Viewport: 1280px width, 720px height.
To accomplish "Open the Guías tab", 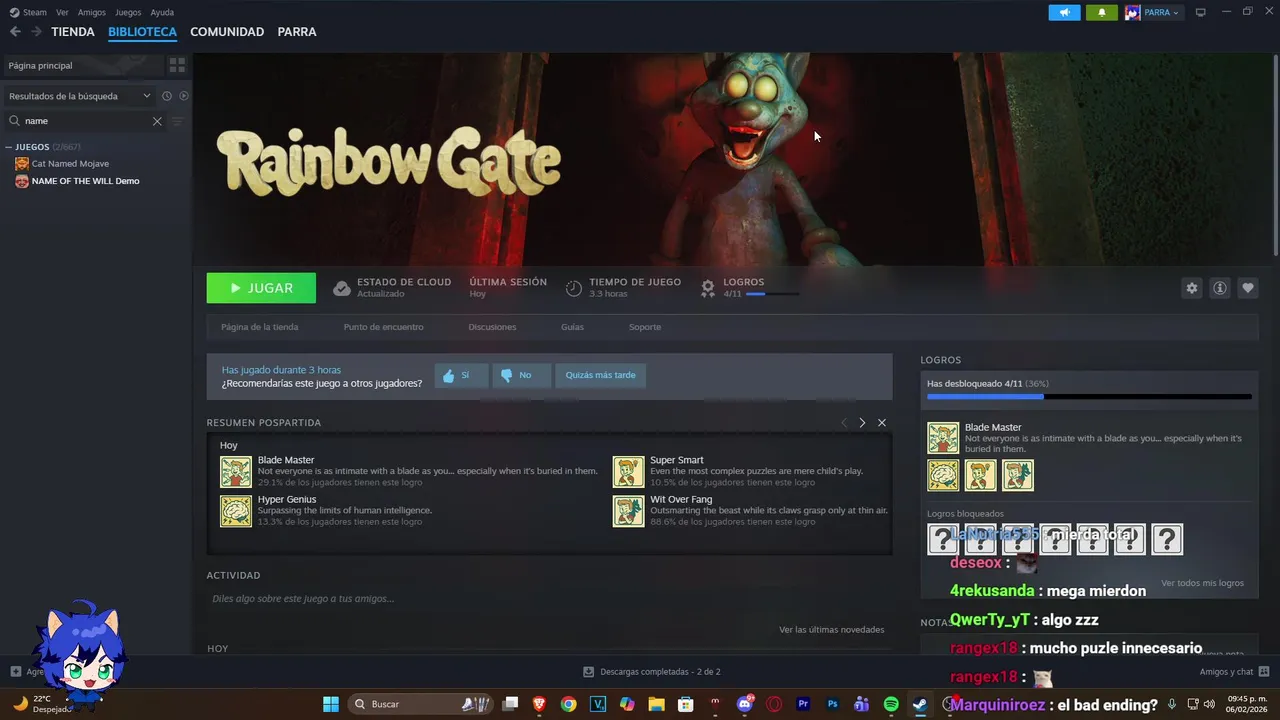I will [572, 327].
